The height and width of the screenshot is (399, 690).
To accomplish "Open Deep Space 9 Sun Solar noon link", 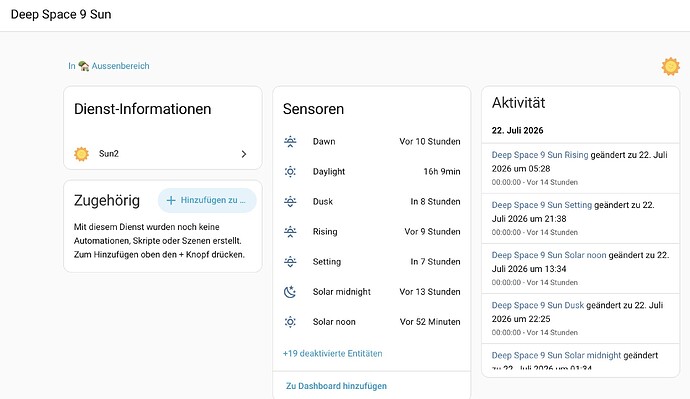I will (x=549, y=255).
